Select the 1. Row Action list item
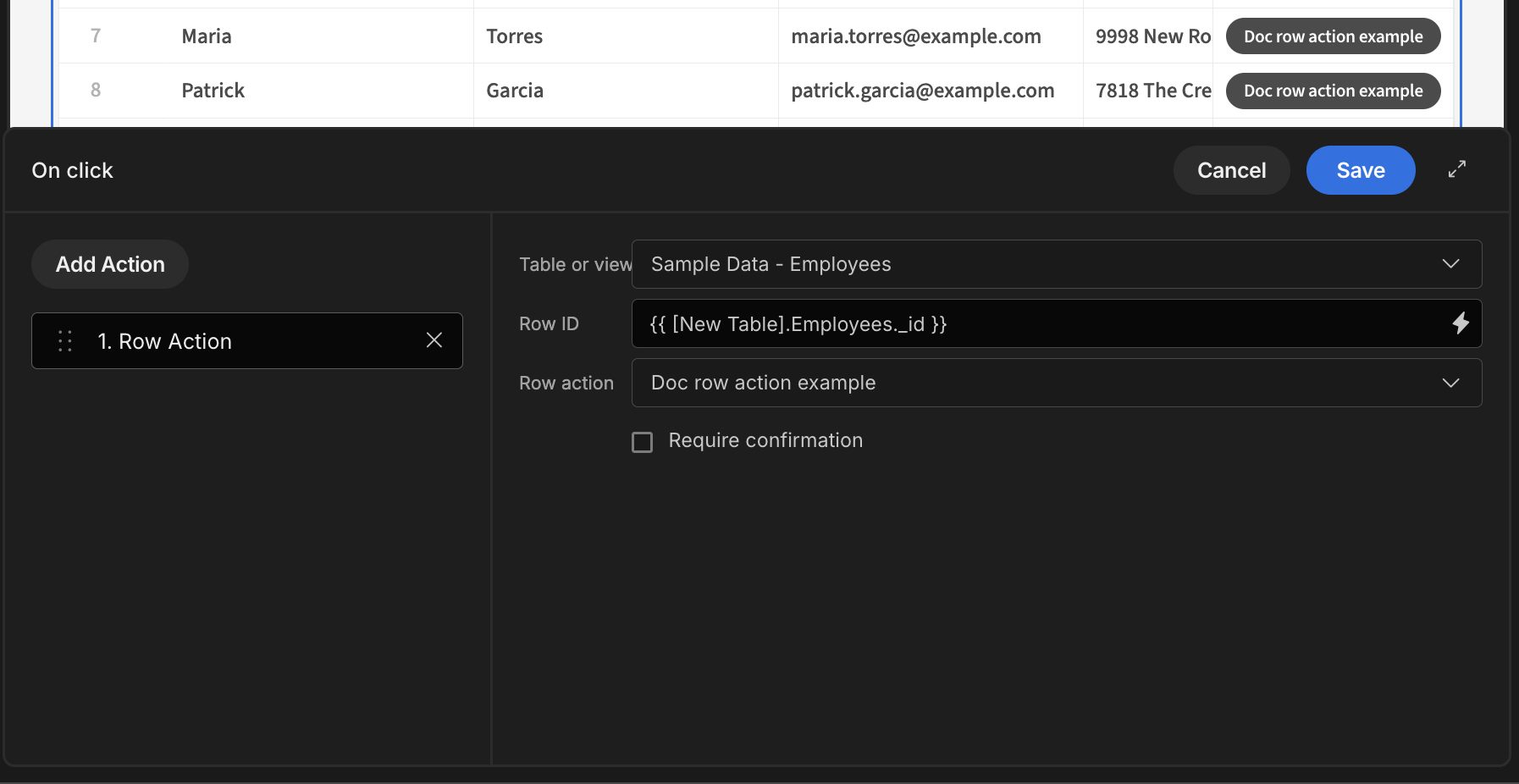The width and height of the screenshot is (1519, 784). tap(247, 340)
